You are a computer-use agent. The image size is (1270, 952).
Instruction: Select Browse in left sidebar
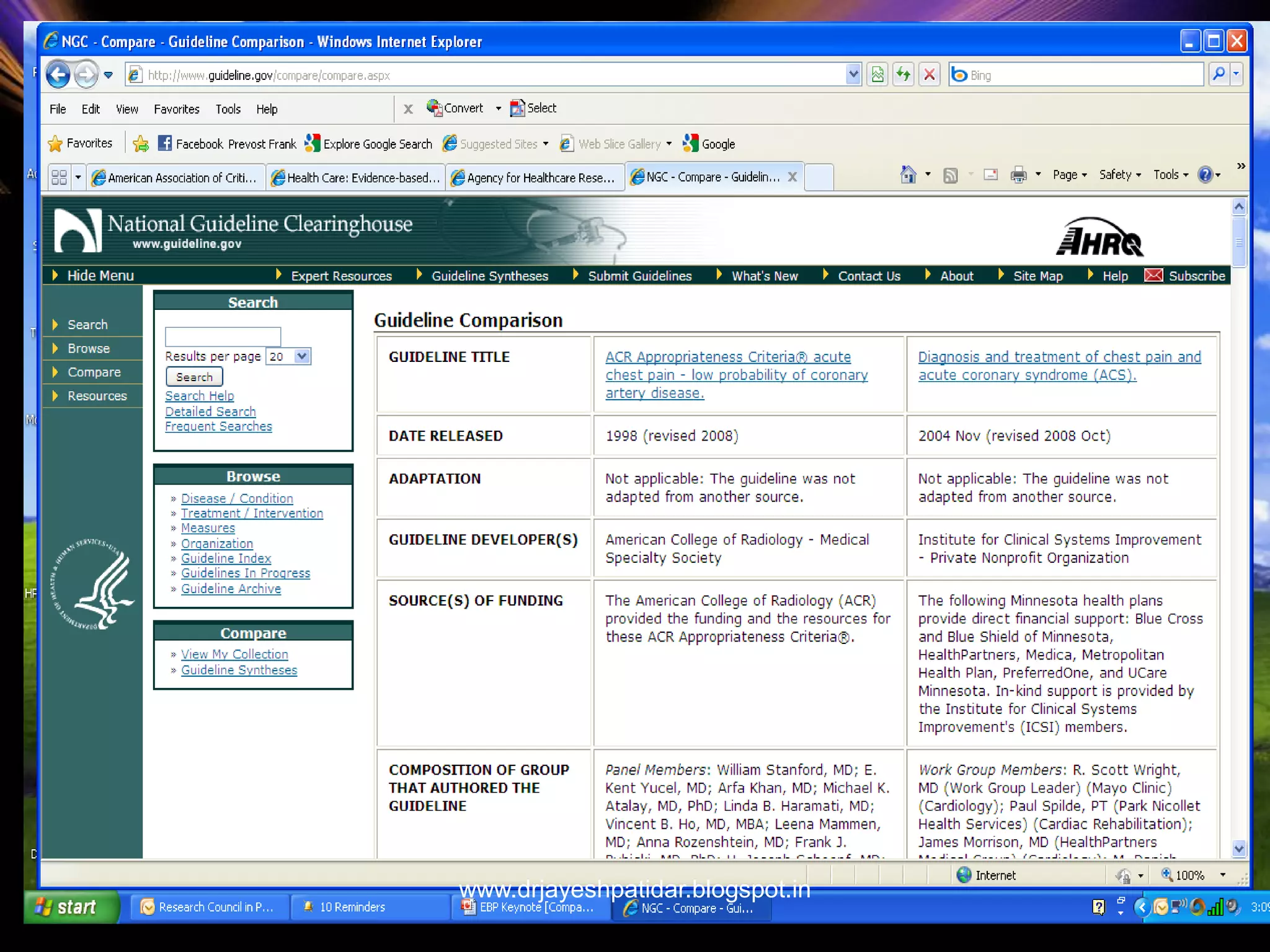click(x=89, y=348)
